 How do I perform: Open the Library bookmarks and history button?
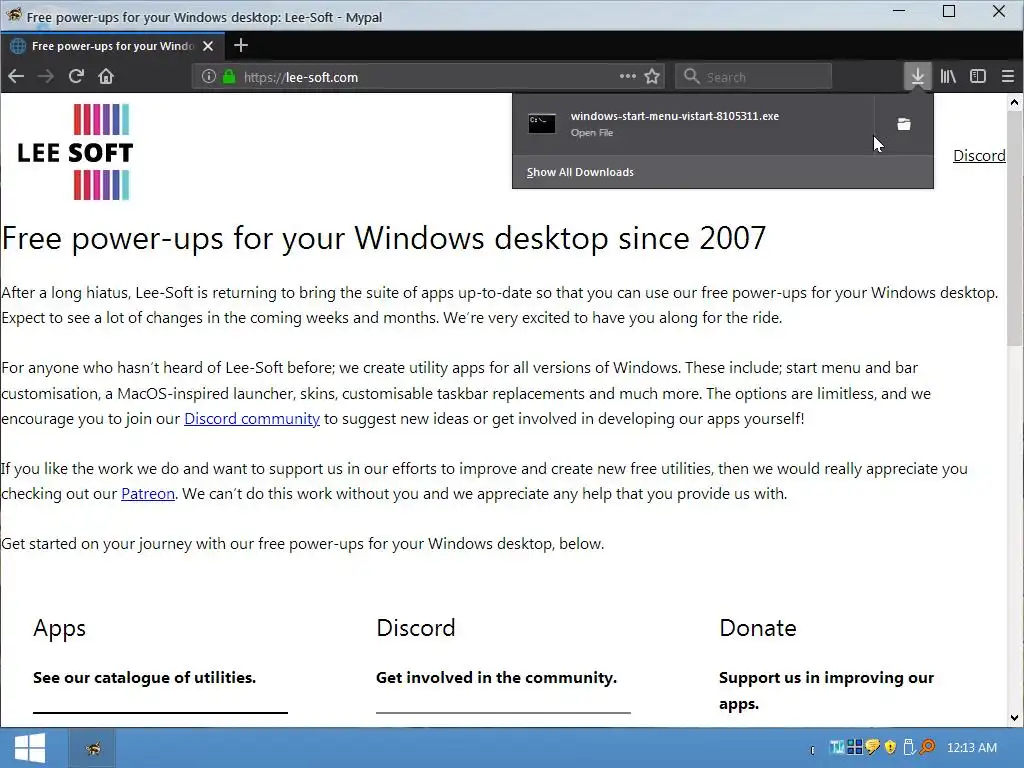click(948, 76)
